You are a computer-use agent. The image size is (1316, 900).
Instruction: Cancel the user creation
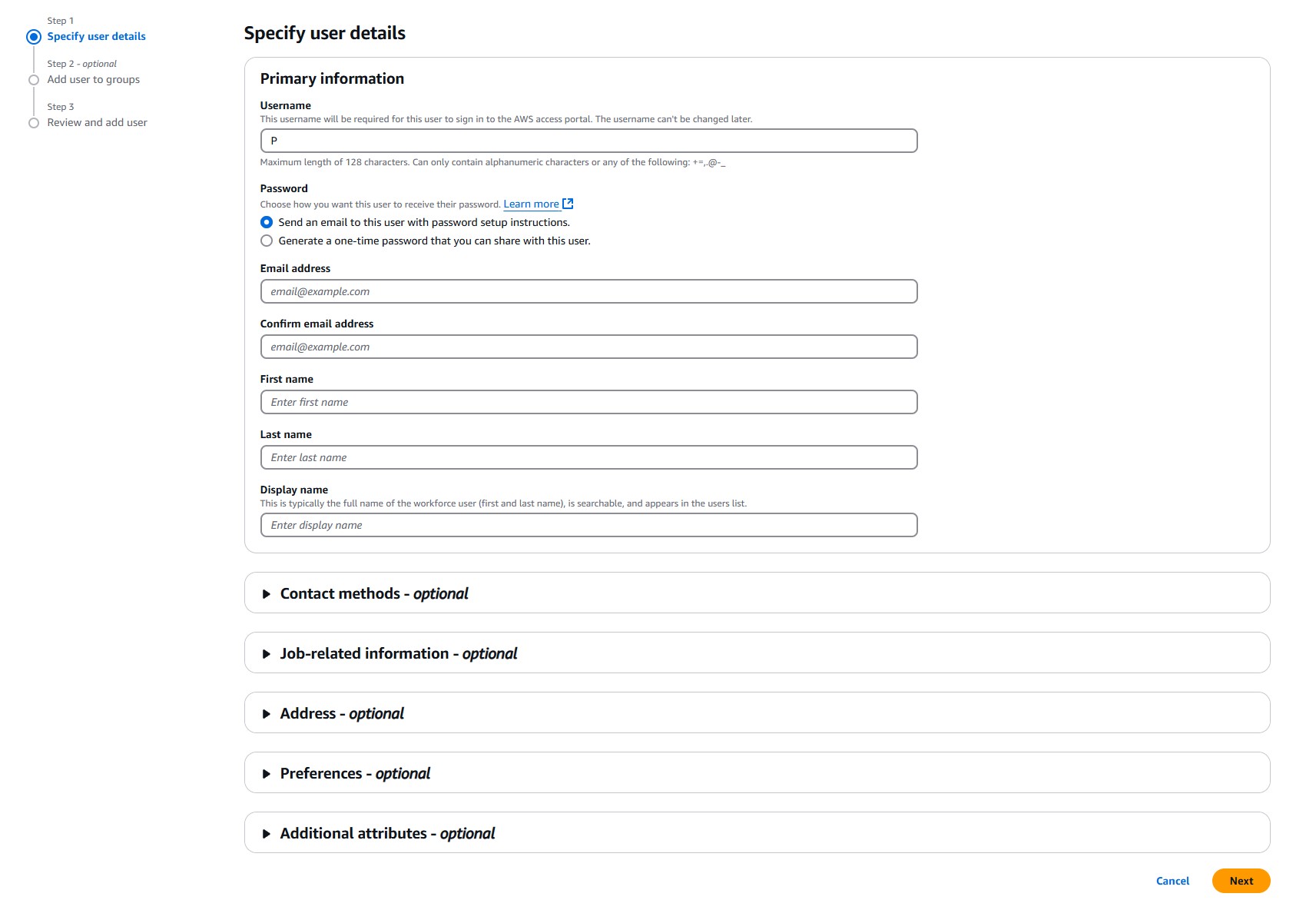pyautogui.click(x=1172, y=881)
